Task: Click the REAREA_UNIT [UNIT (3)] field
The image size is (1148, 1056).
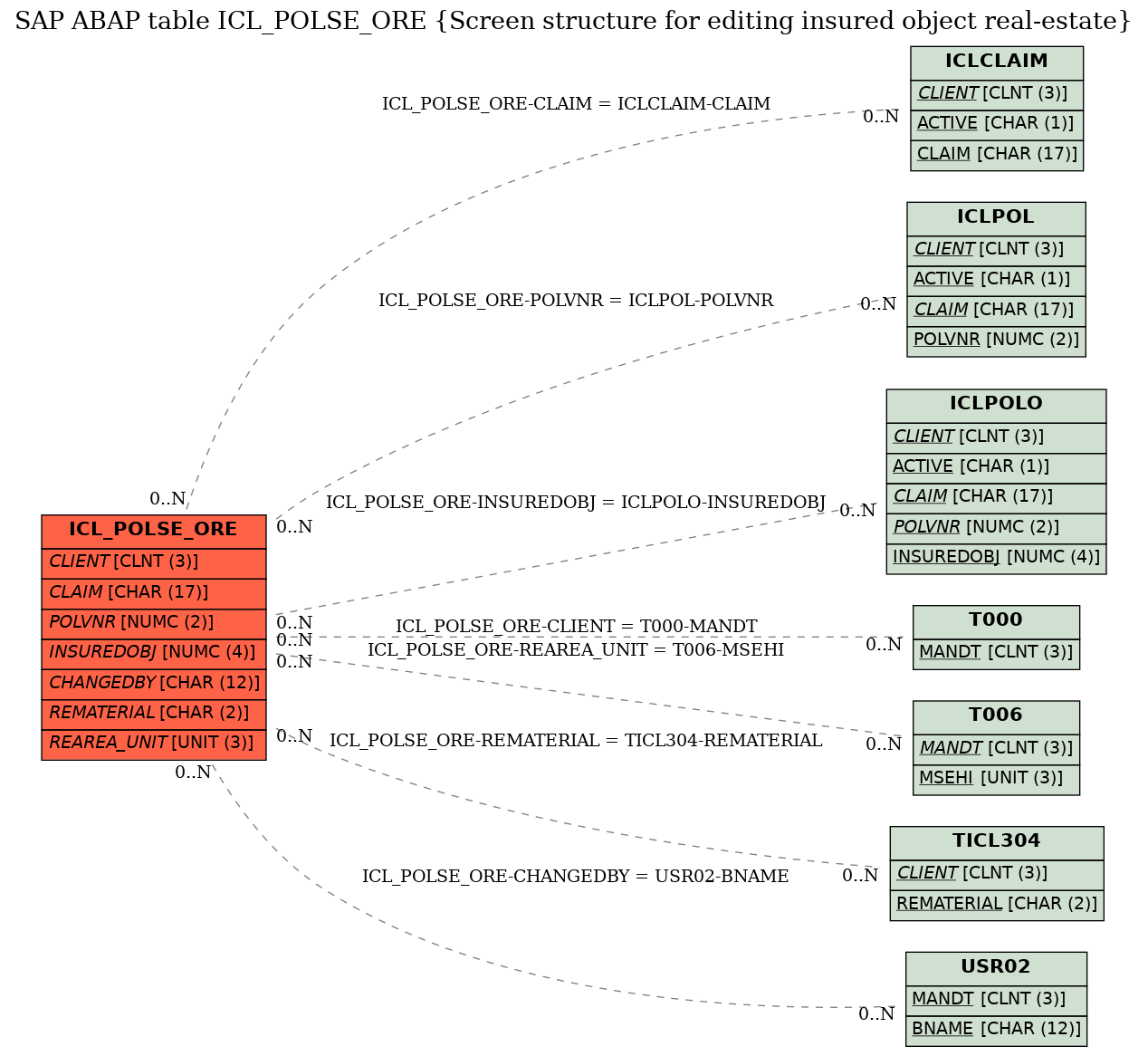Action: pos(154,744)
